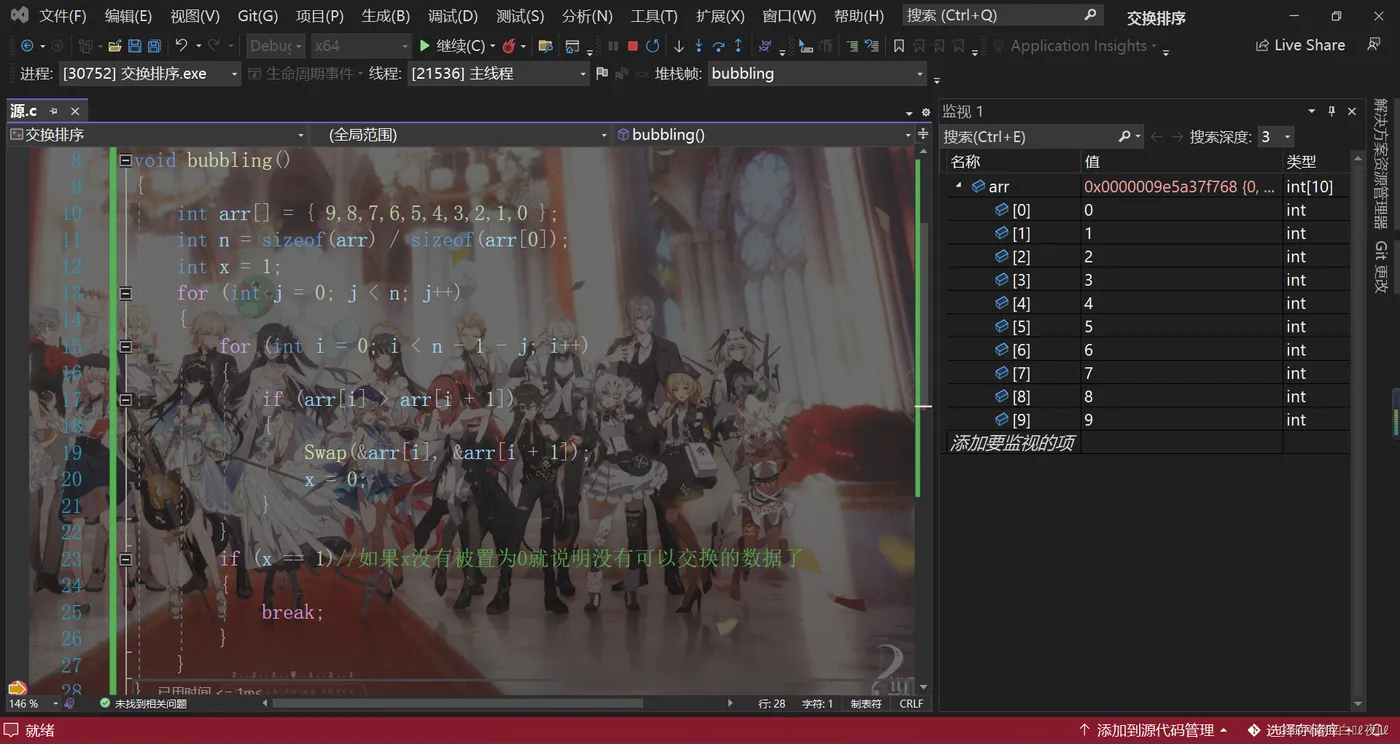Open the 146 % zoom level dropdown
The height and width of the screenshot is (744, 1400).
pyautogui.click(x=32, y=704)
